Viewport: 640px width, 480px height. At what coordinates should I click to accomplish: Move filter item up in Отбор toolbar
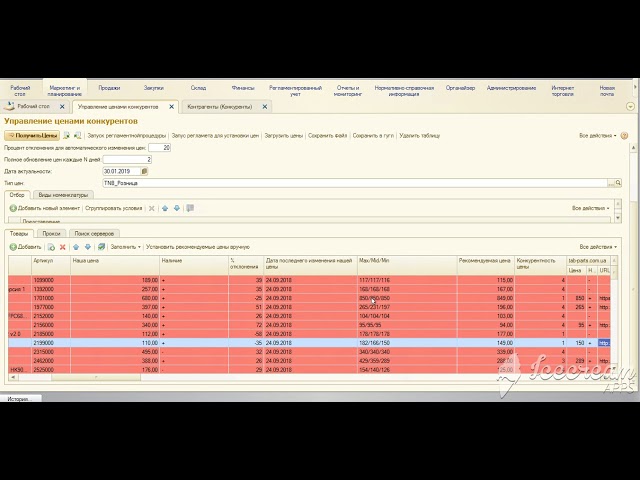click(x=165, y=208)
